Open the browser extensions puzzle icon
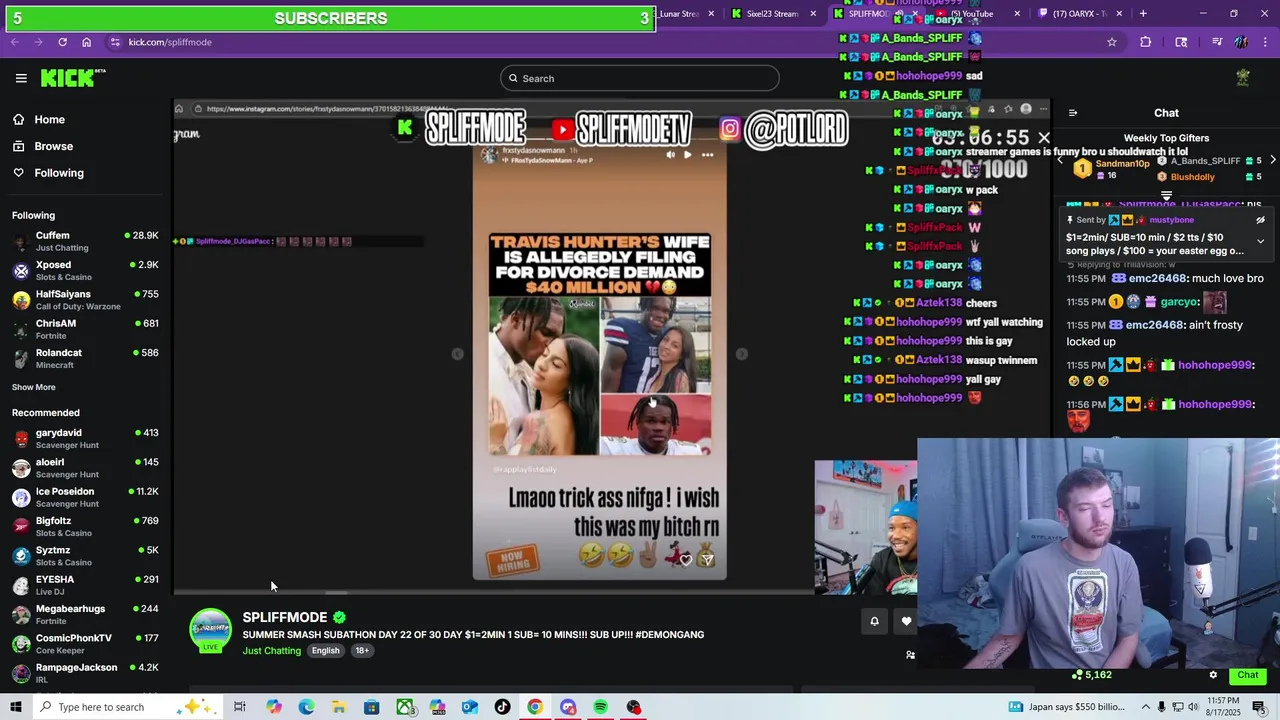The width and height of the screenshot is (1280, 720). [1146, 42]
